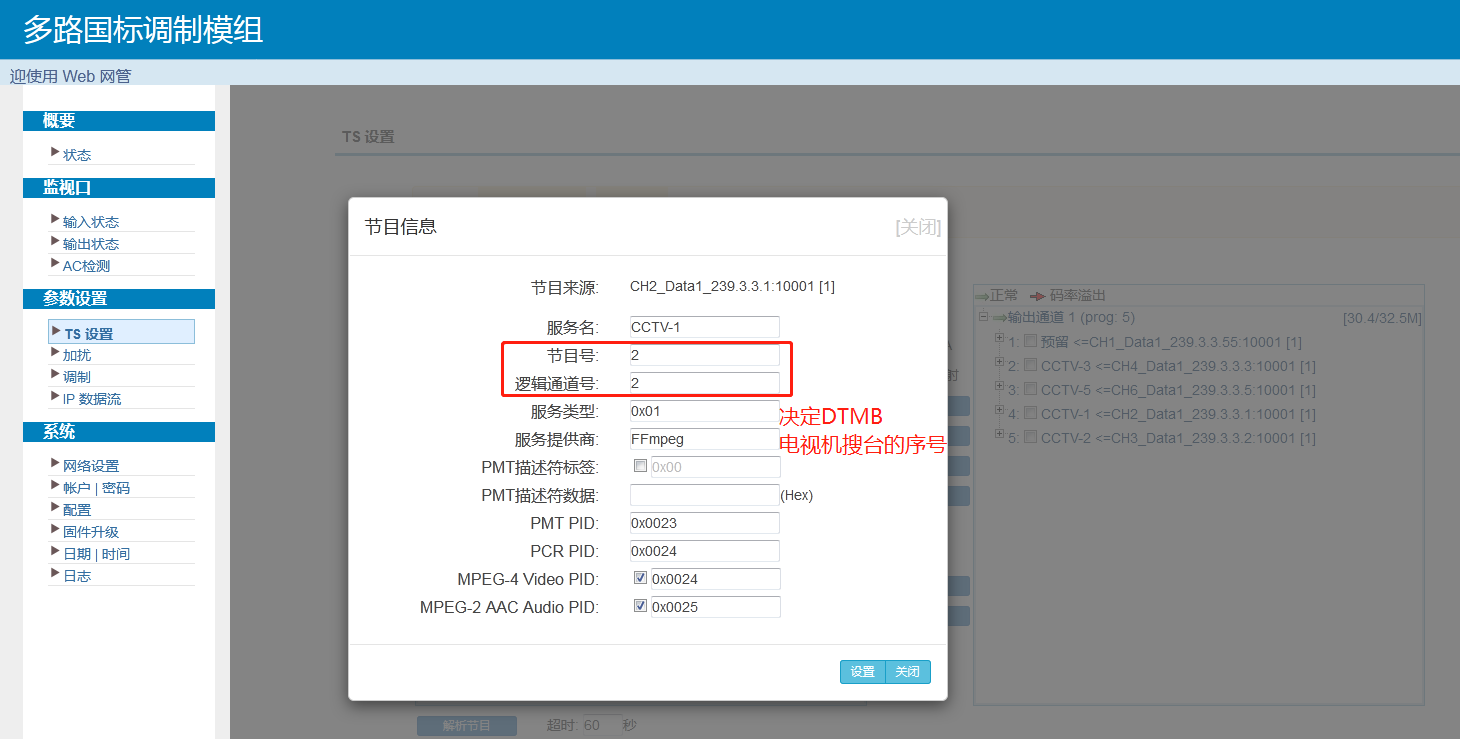Screen dimensions: 1460x739
Task: Enable the PMT描述符标签 checkbox
Action: click(640, 466)
